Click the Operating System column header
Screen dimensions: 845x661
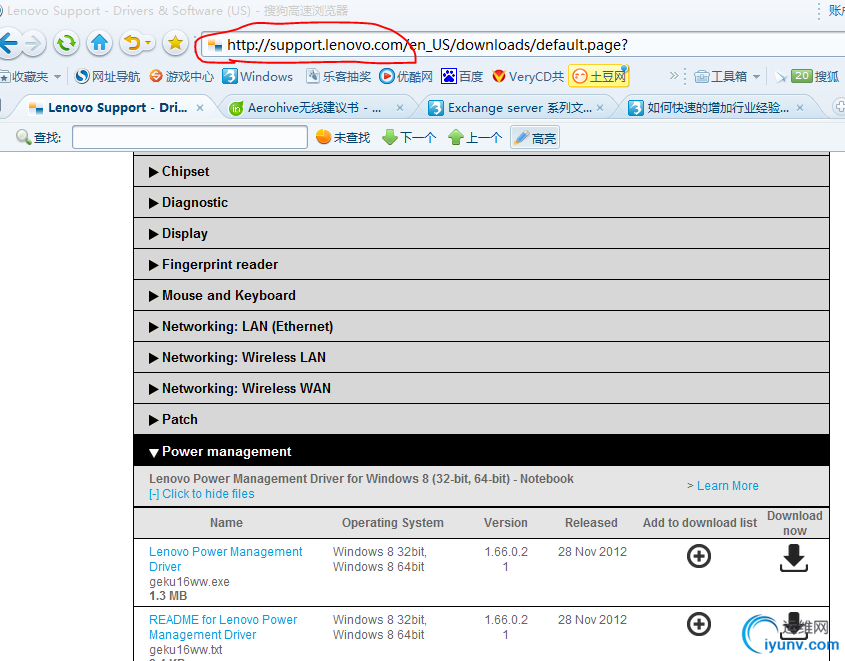(393, 523)
